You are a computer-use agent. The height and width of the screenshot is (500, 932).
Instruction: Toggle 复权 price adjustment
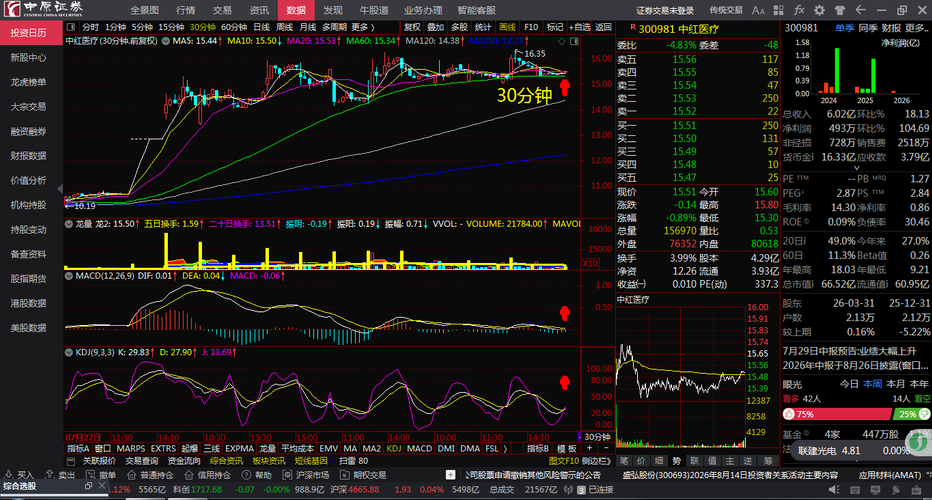[x=412, y=27]
